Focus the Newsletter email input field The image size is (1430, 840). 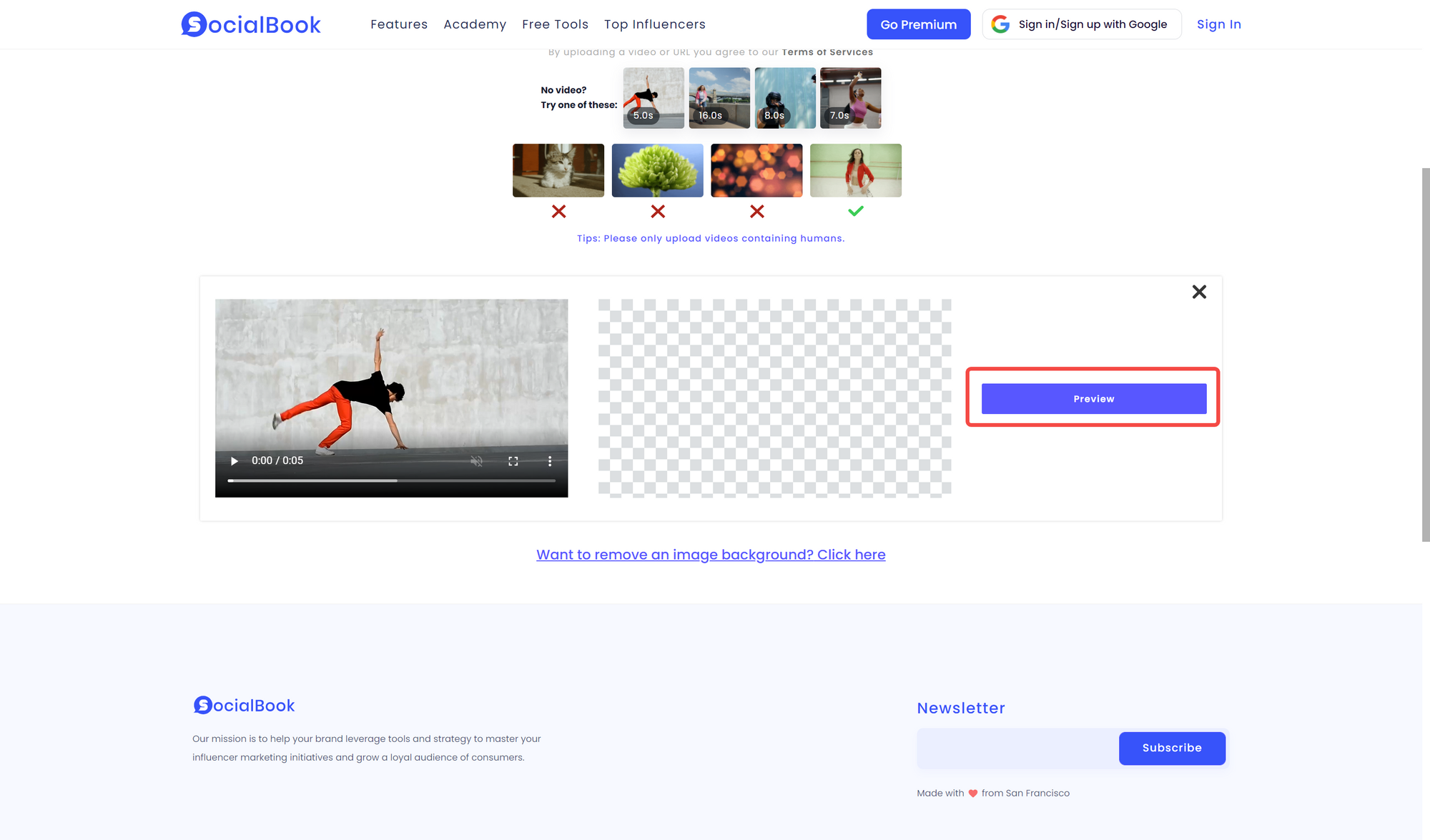pyautogui.click(x=1018, y=748)
